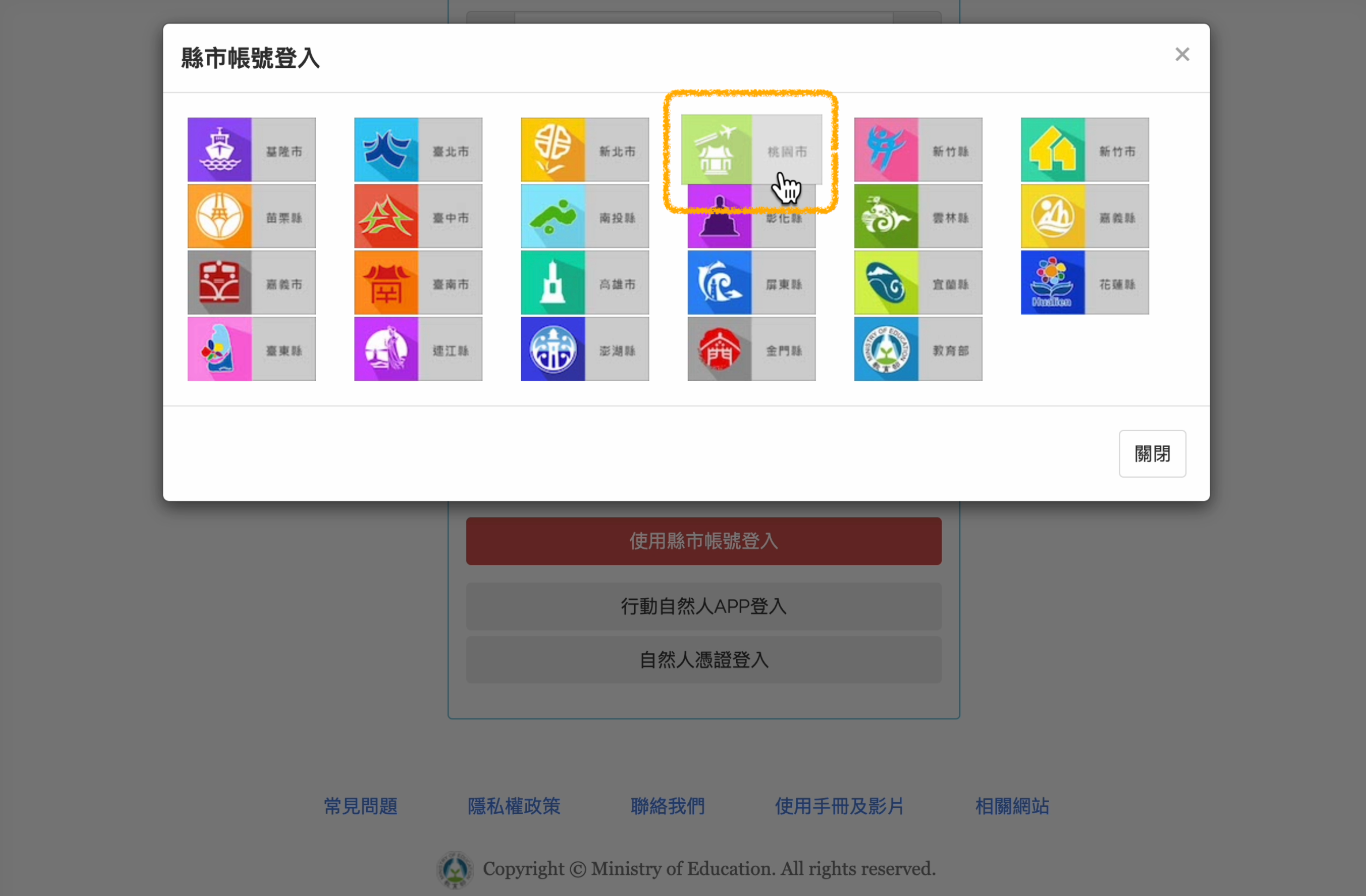Click the 使用手冊及影片 link

[x=839, y=806]
